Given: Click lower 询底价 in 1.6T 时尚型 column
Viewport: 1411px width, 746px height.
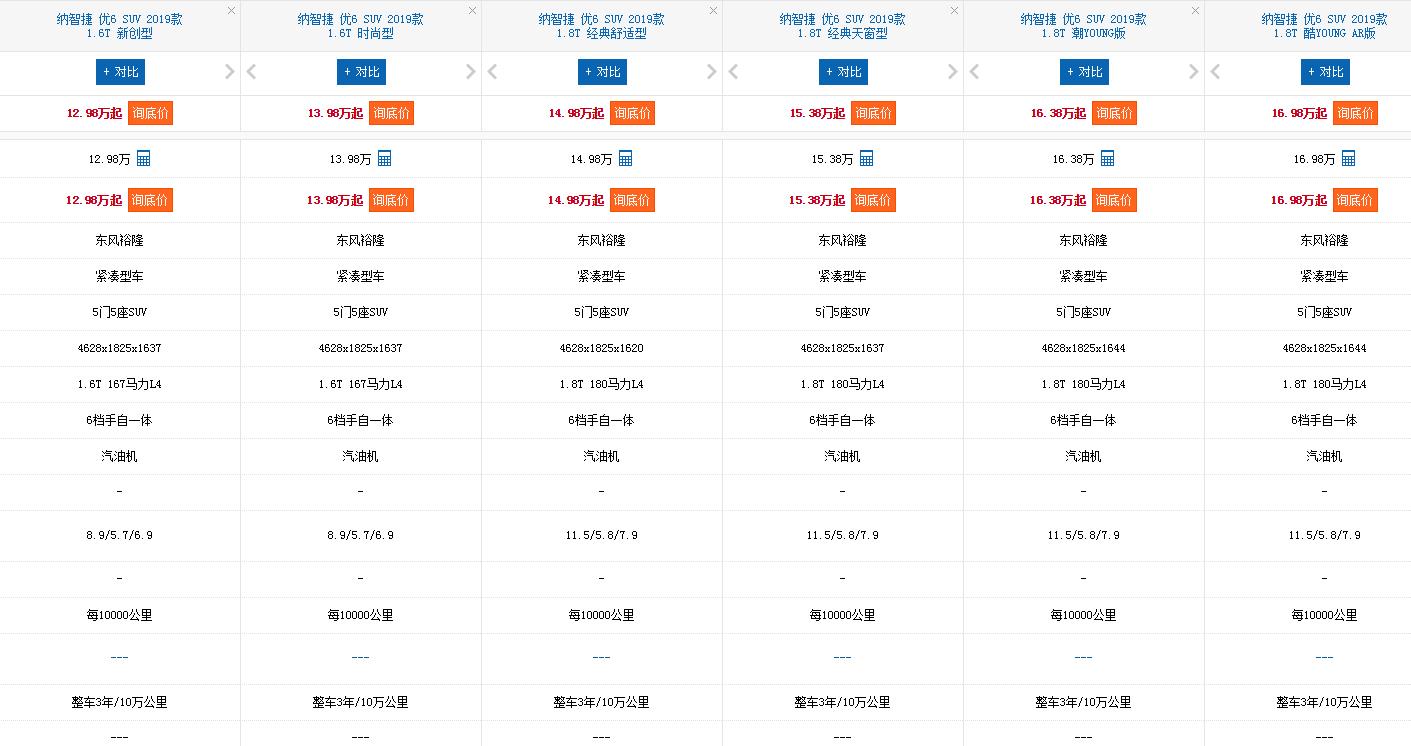Looking at the screenshot, I should pyautogui.click(x=391, y=200).
